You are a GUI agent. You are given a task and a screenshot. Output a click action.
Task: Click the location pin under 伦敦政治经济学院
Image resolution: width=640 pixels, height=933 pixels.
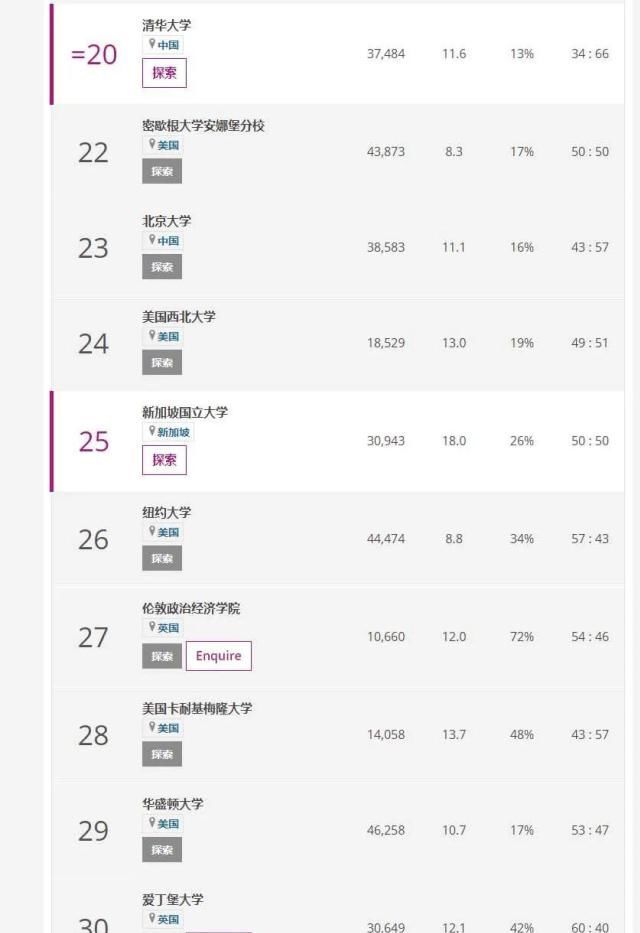tap(152, 628)
